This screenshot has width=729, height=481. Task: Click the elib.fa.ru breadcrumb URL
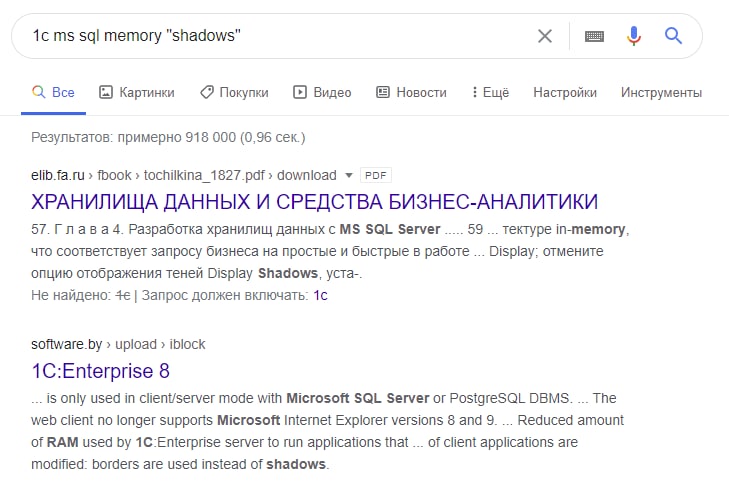click(184, 175)
